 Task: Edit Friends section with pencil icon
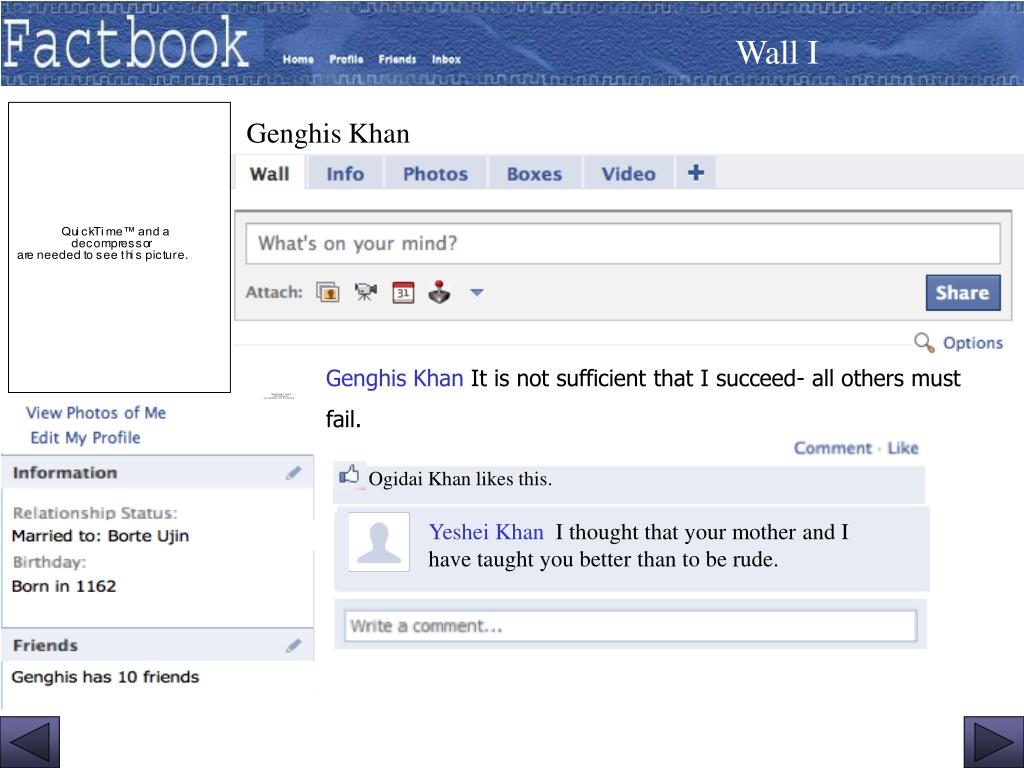(x=294, y=645)
